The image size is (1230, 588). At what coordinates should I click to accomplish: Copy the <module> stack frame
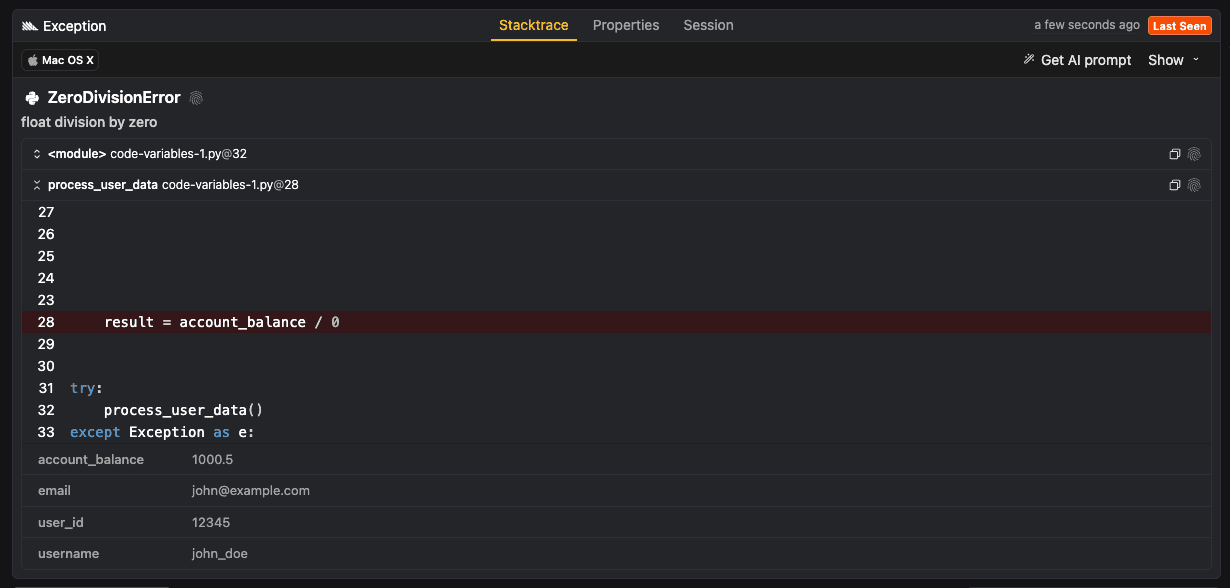[1175, 154]
